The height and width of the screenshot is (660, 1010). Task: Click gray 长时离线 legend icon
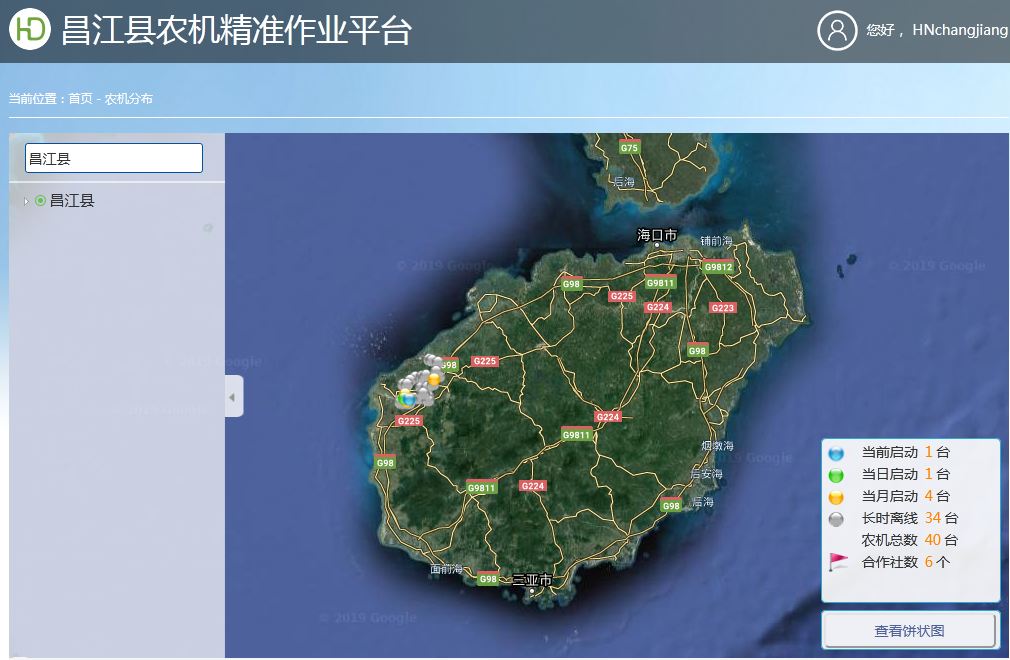coord(837,519)
